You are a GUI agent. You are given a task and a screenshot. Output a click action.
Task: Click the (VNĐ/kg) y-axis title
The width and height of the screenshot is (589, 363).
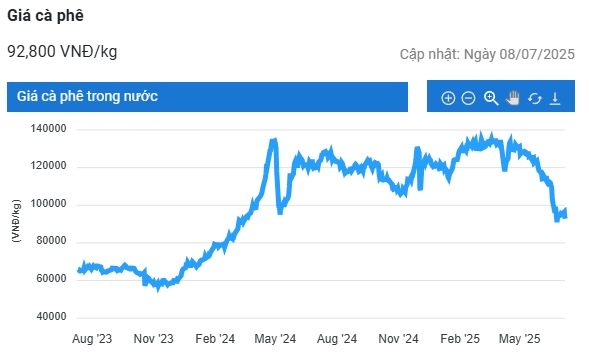coord(16,221)
